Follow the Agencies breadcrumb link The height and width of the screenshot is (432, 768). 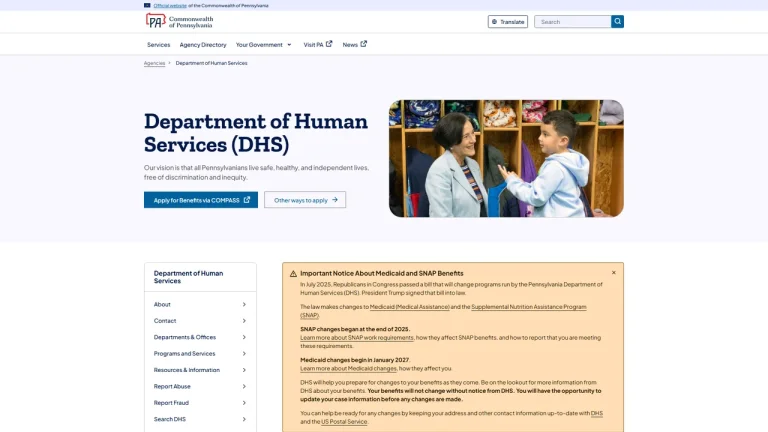click(x=154, y=63)
